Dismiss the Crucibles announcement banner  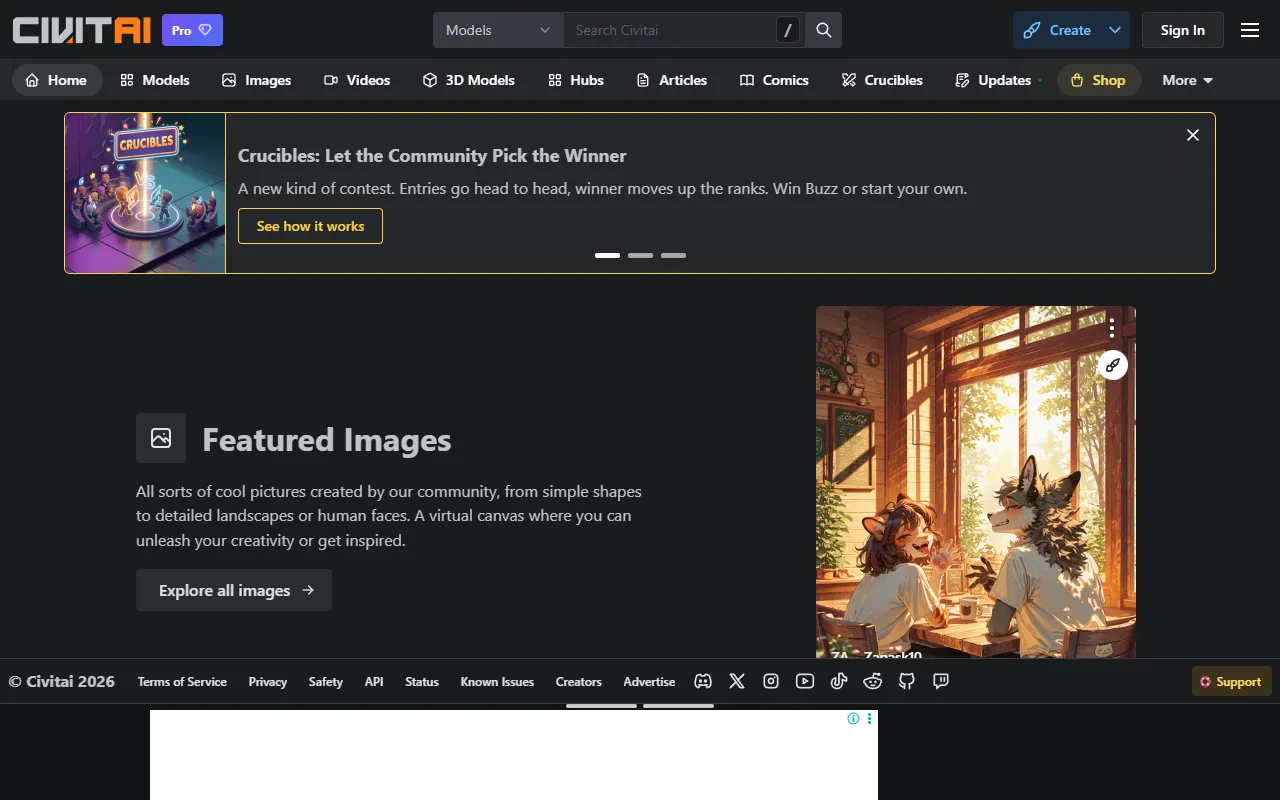point(1192,135)
